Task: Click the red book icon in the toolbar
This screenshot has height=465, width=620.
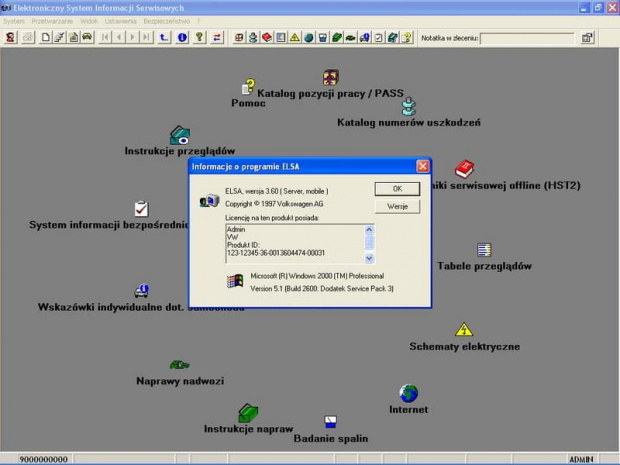Action: tap(267, 38)
